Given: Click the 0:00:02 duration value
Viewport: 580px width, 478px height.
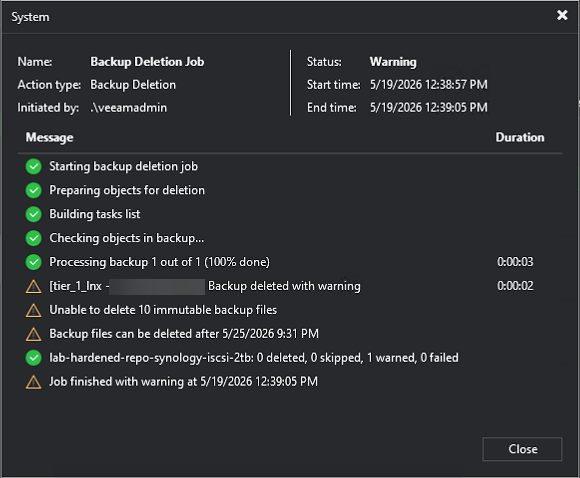Looking at the screenshot, I should click(515, 286).
